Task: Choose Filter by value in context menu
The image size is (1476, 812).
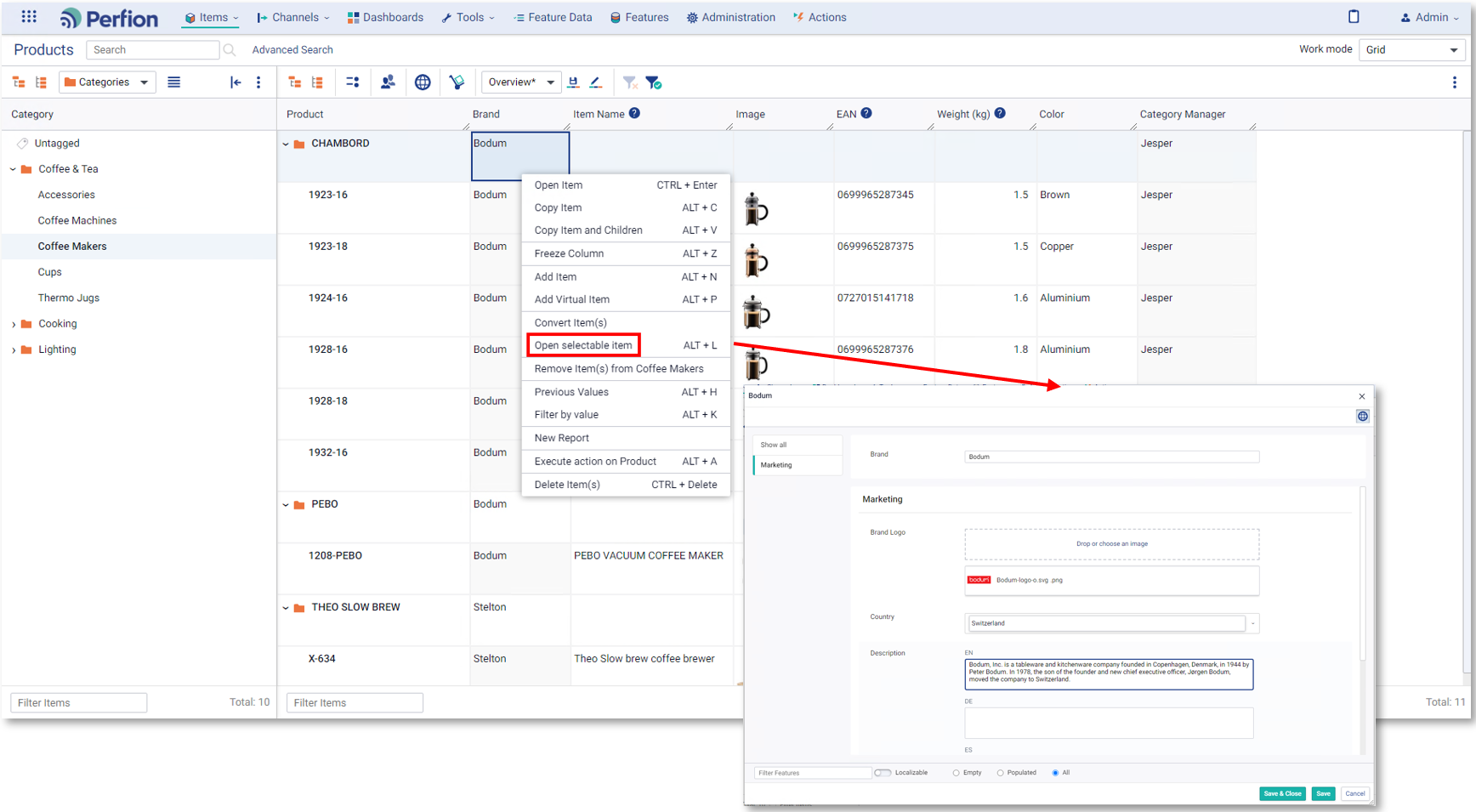Action: pyautogui.click(x=626, y=415)
